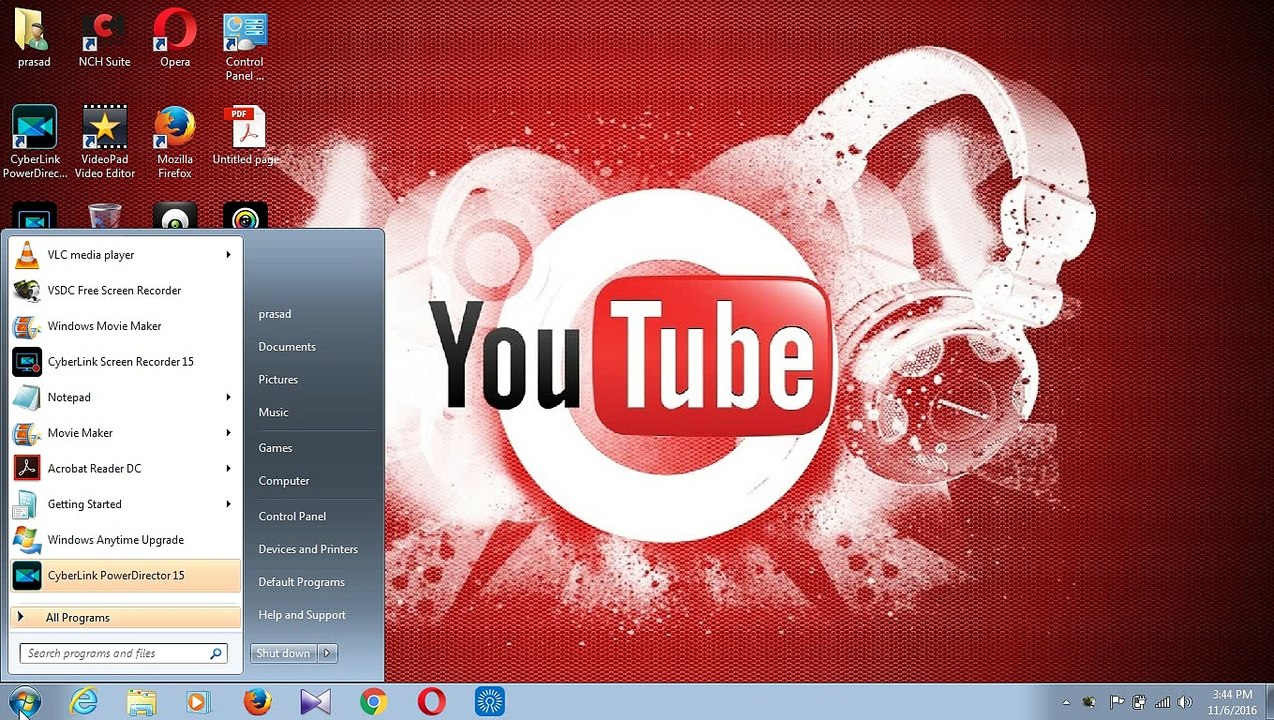
Task: Launch Google Chrome from the taskbar
Action: (373, 702)
